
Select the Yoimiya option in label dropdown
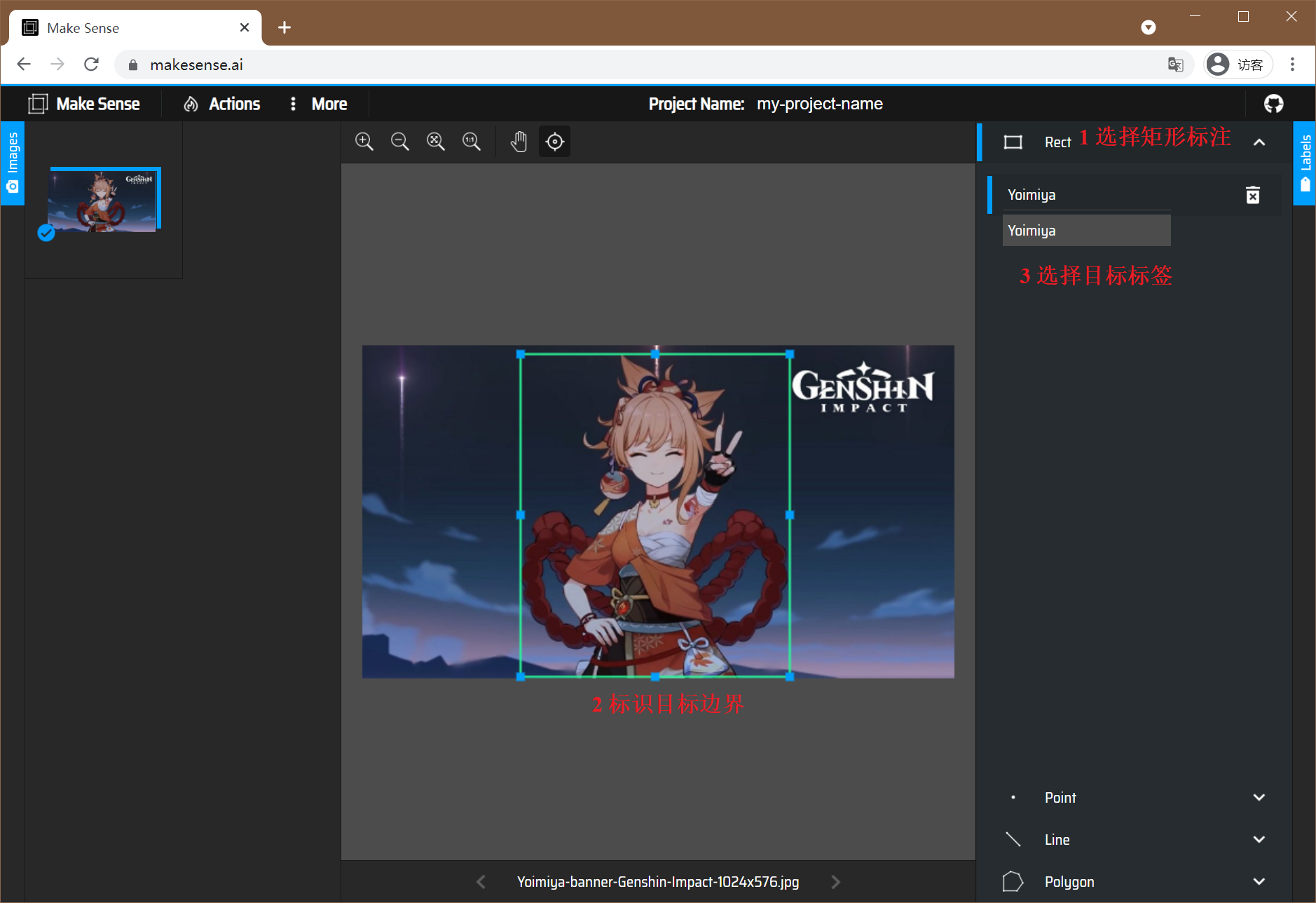1086,231
